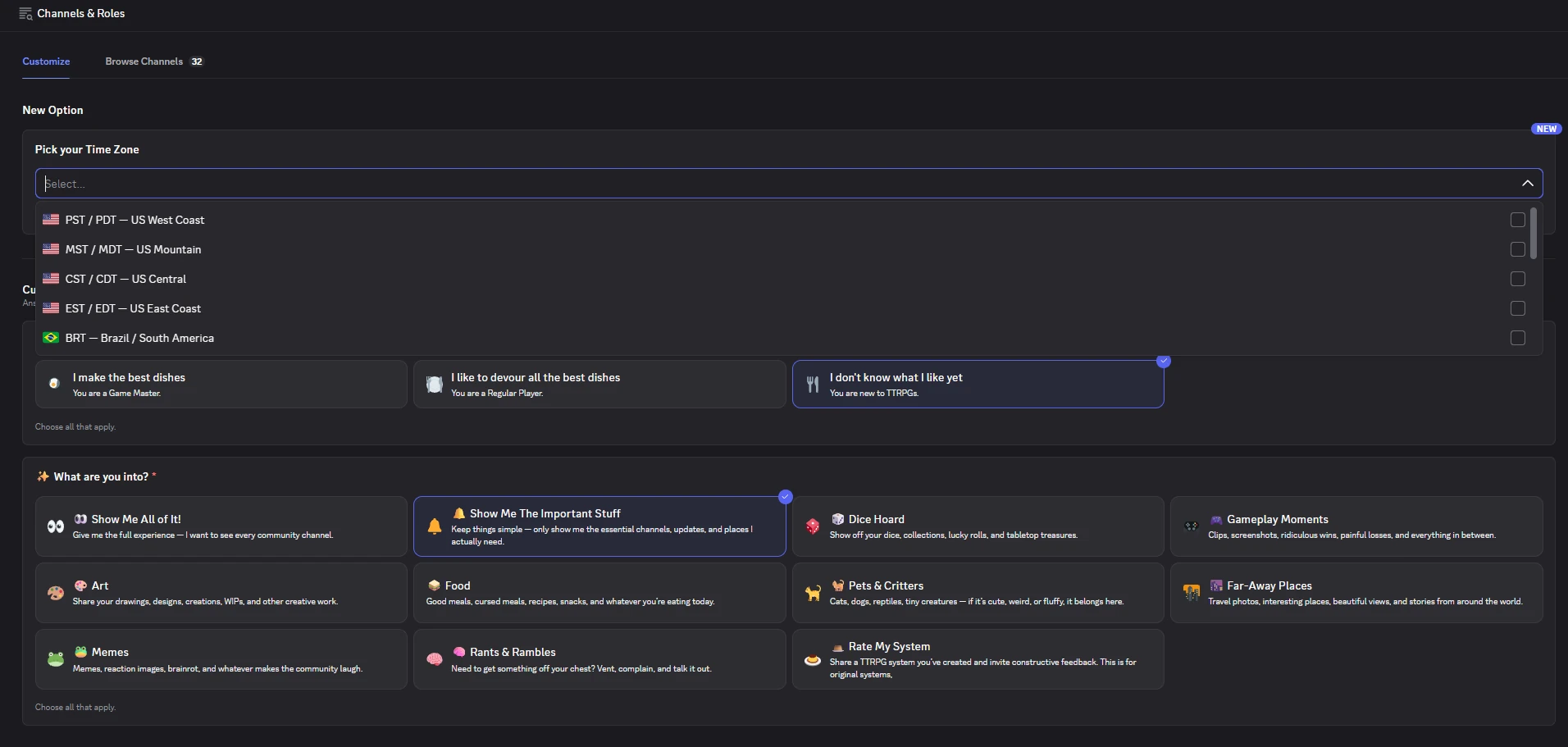Click the palette icon on Art card
Screen dimensions: 1568x747
(56, 593)
